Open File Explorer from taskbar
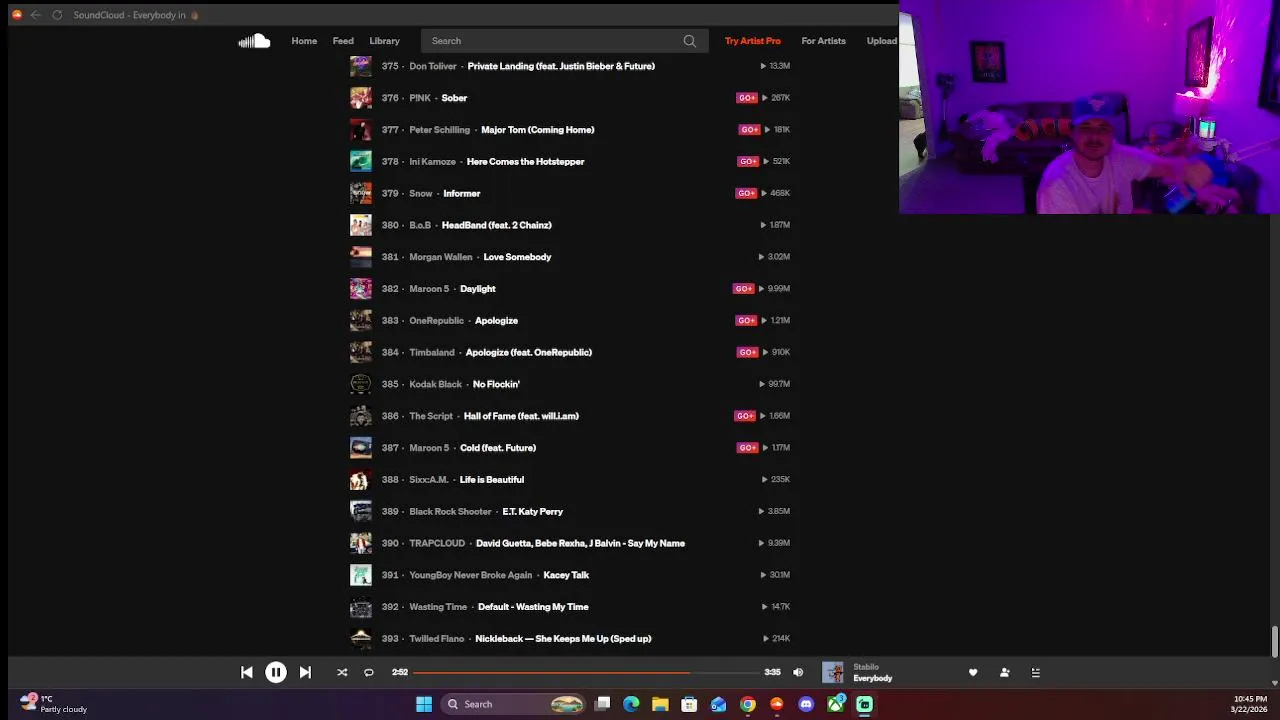The image size is (1280, 720). point(660,704)
